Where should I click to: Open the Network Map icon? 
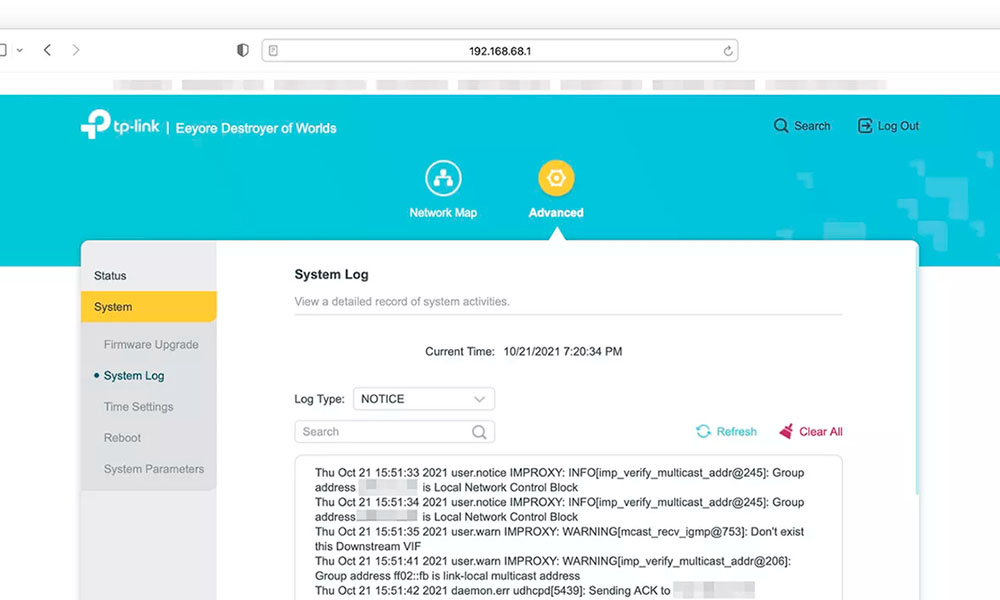point(443,179)
